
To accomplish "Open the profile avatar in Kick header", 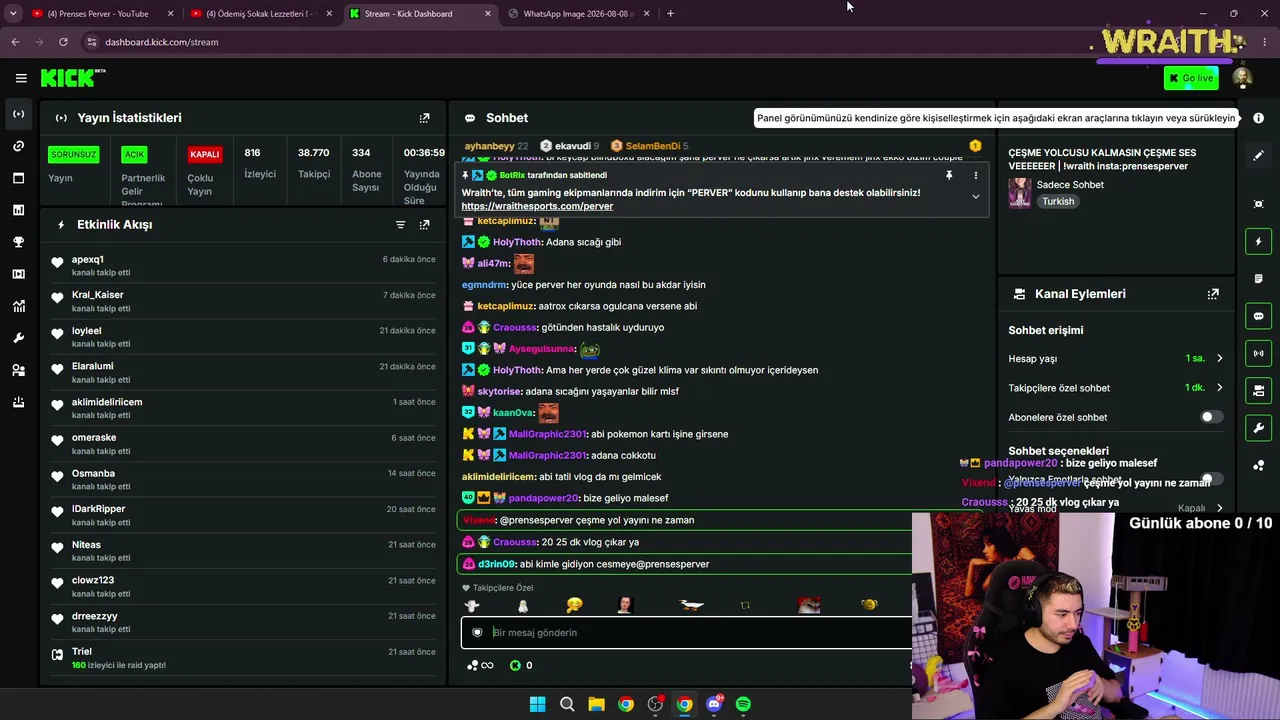I will pos(1242,78).
